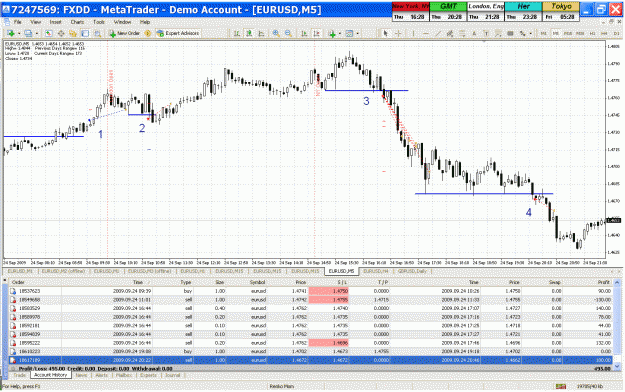Open the Strategy Tester icon
Viewport: 625px width, 392px height.
[97, 33]
